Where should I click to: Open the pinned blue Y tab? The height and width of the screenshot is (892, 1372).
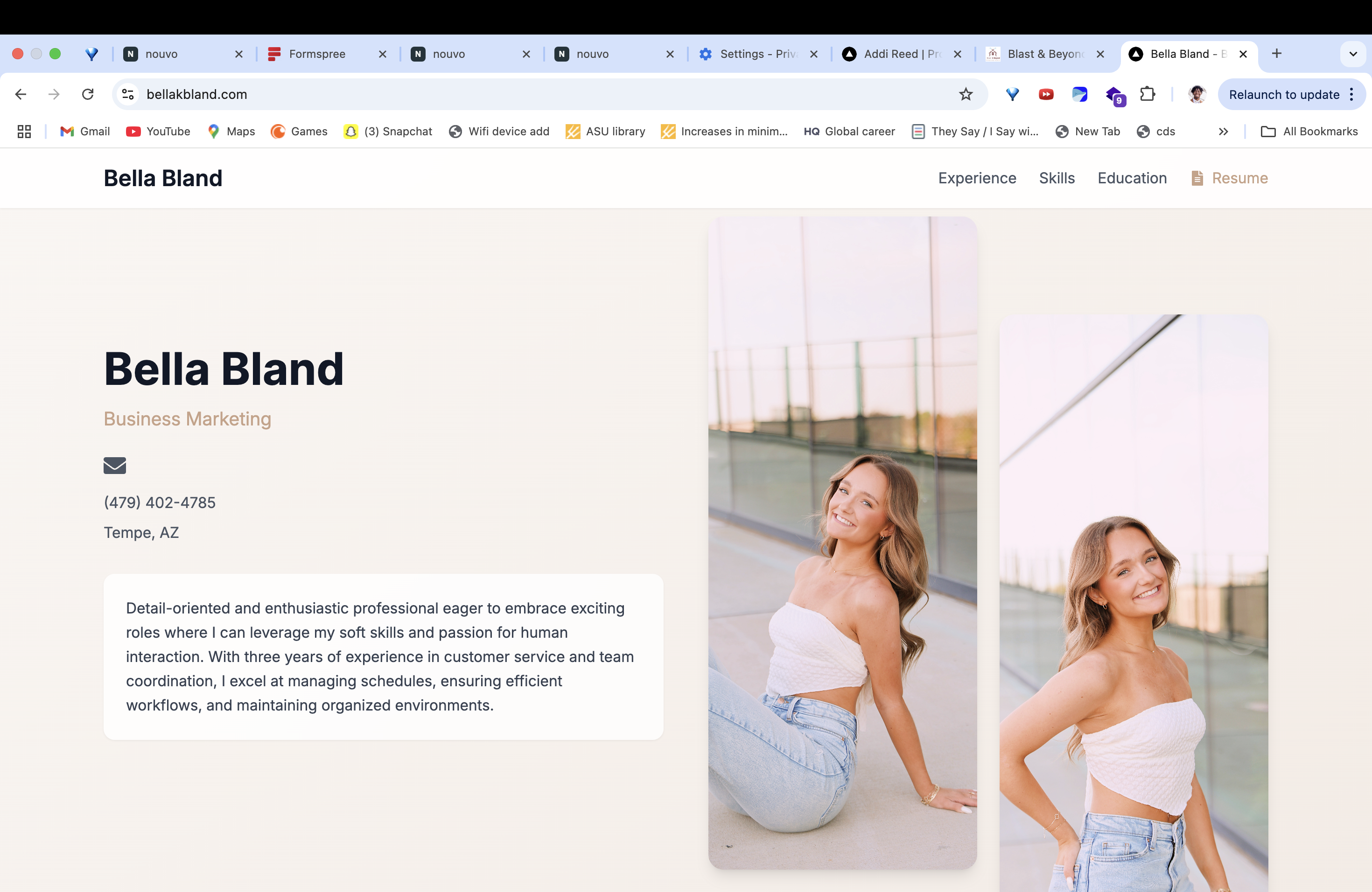[x=91, y=54]
